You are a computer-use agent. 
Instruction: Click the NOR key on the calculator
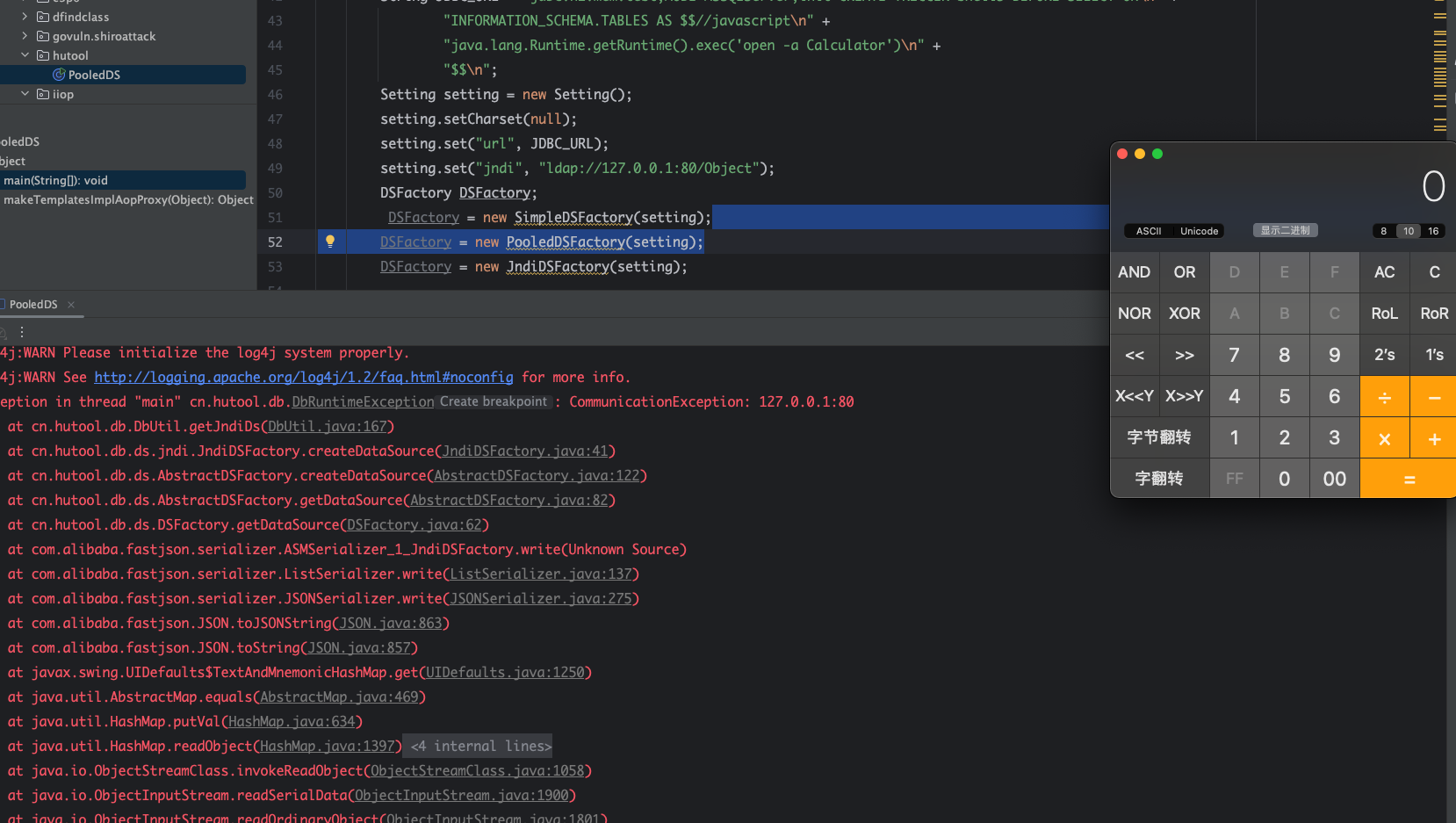pyautogui.click(x=1135, y=314)
